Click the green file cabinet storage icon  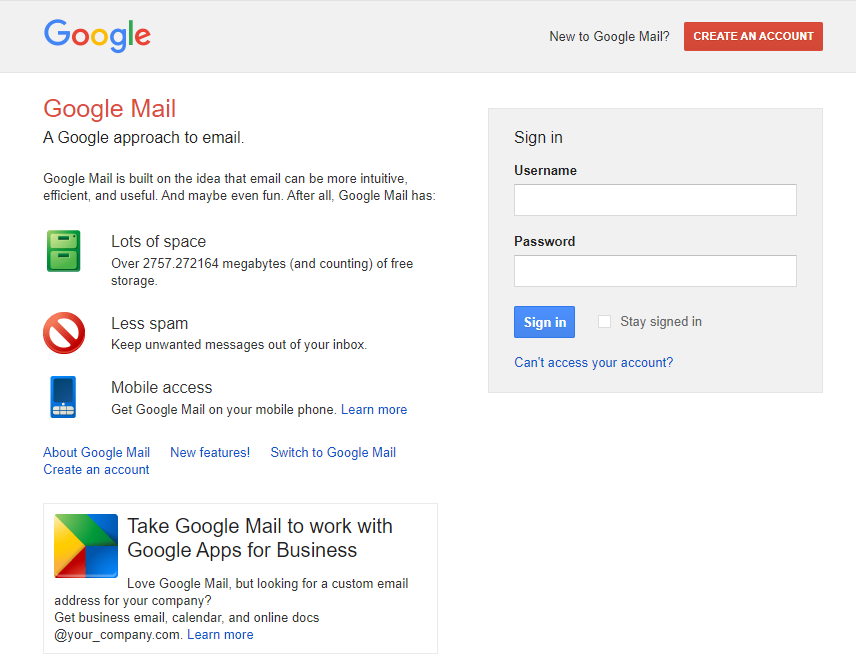(x=64, y=251)
